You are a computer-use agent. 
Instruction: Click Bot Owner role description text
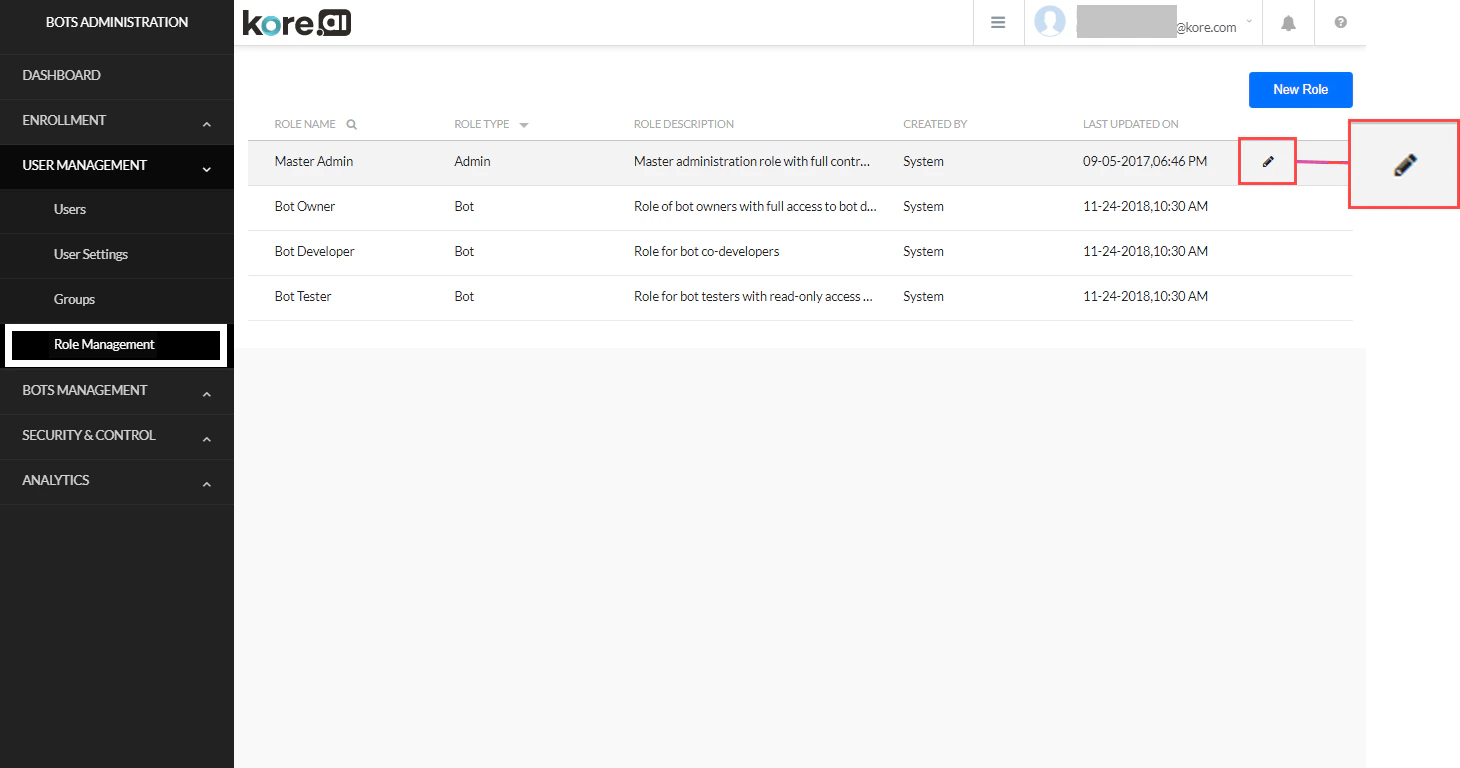(x=756, y=206)
